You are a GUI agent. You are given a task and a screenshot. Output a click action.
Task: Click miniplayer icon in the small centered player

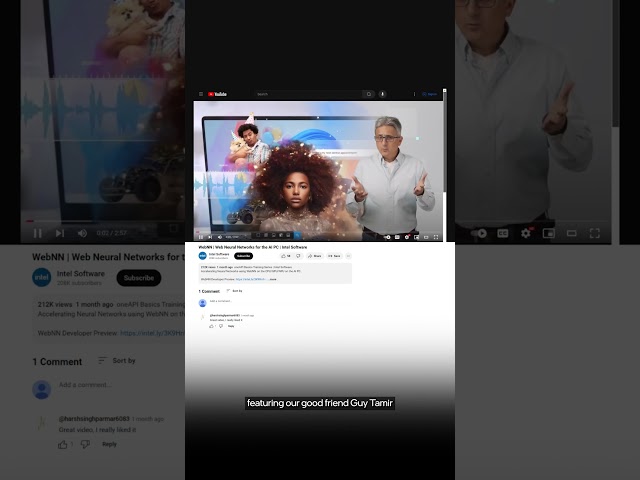[416, 237]
